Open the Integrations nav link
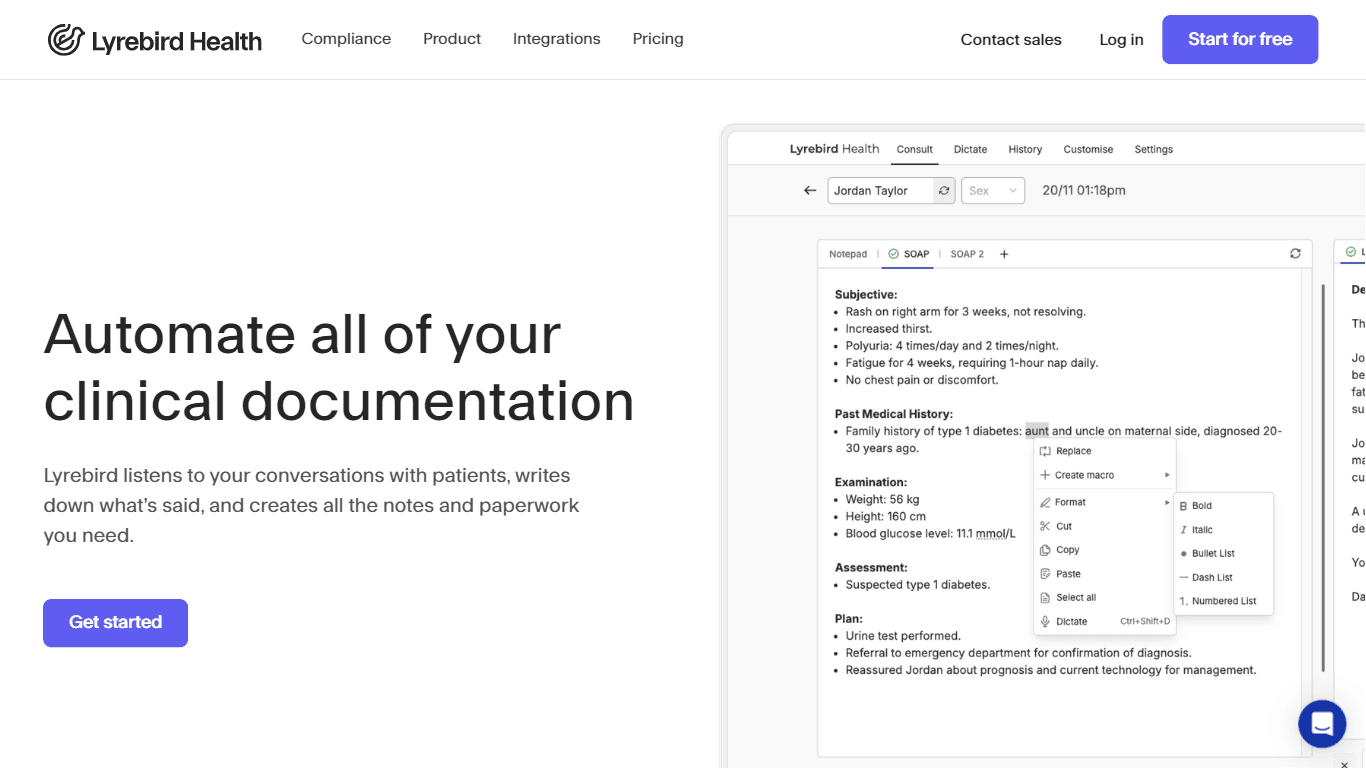1366x768 pixels. pyautogui.click(x=557, y=39)
